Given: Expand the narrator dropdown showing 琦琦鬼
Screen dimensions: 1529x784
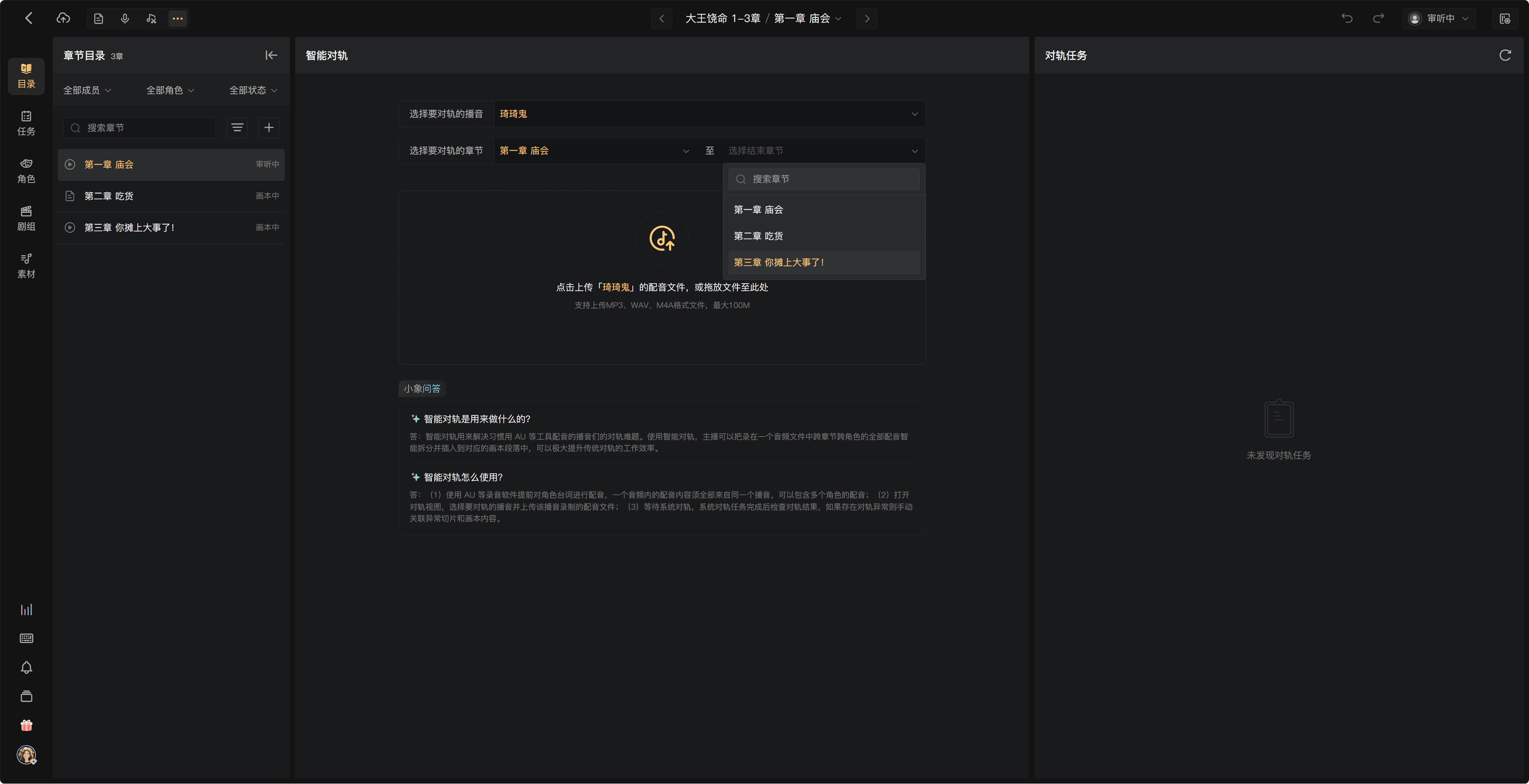Looking at the screenshot, I should click(x=709, y=114).
